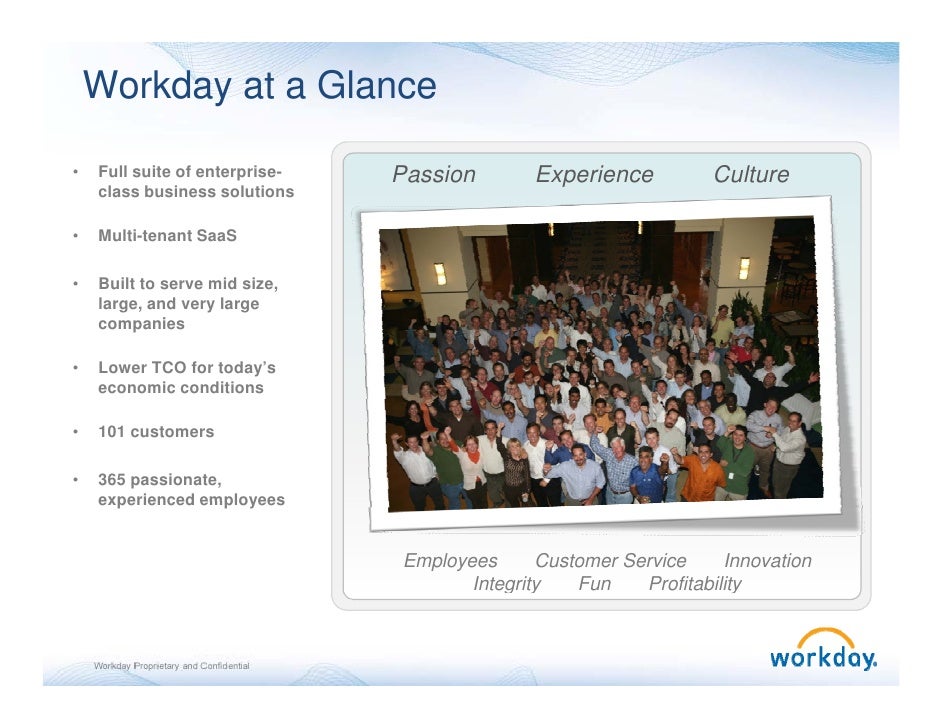Click the word 'Passion' above the photo
This screenshot has width=942, height=728.
click(x=434, y=174)
